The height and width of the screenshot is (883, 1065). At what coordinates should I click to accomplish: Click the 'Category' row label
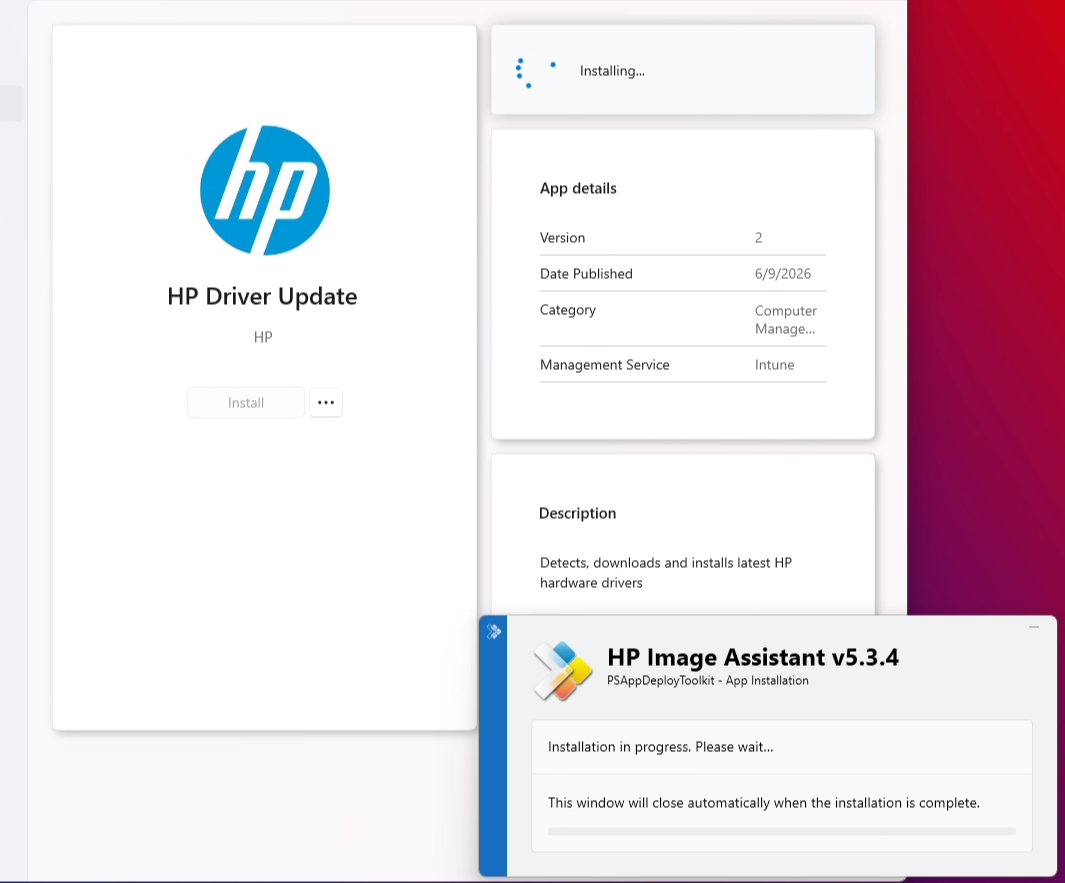coord(568,310)
